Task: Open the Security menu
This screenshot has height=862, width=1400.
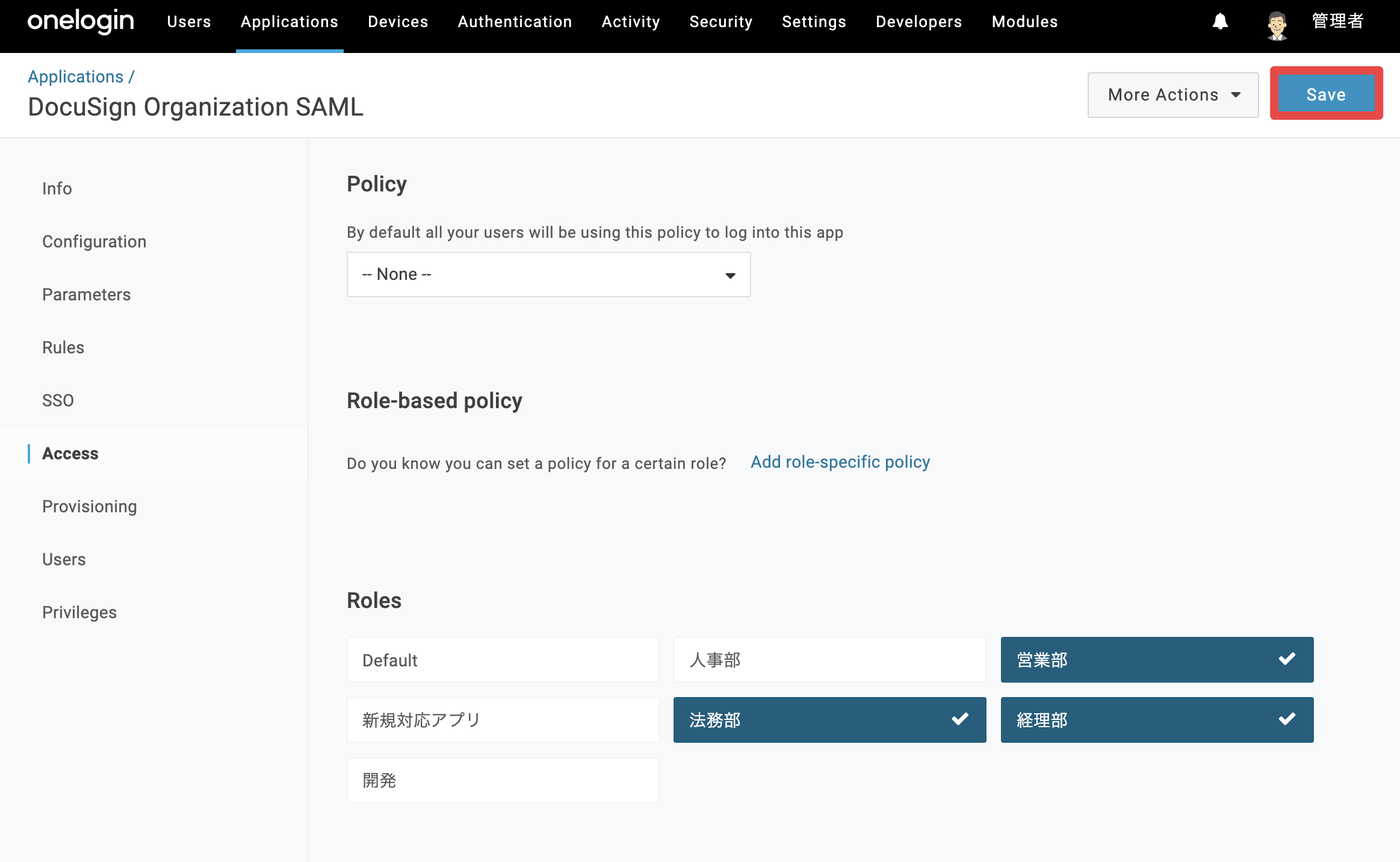Action: [721, 22]
